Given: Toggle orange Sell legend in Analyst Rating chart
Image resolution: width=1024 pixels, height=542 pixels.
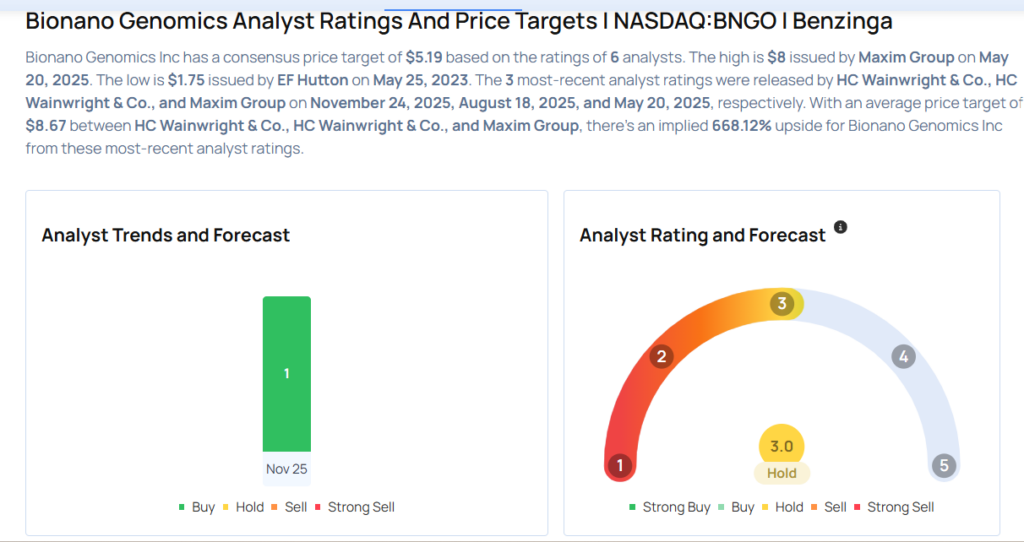Looking at the screenshot, I should click(828, 507).
